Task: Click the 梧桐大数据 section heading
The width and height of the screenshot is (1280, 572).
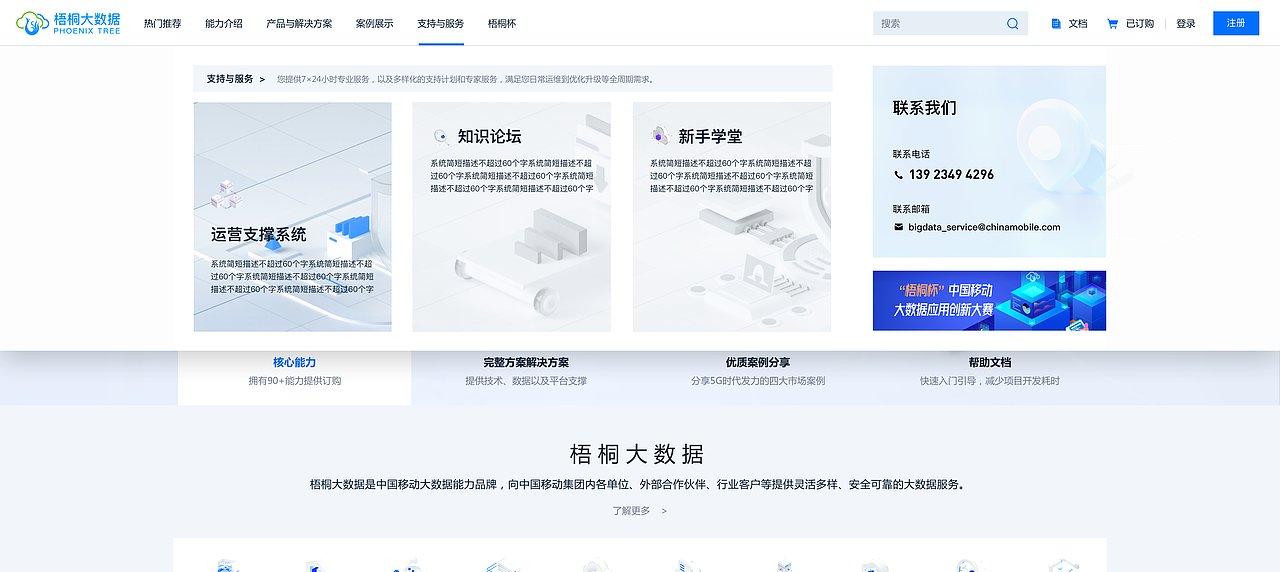Action: pyautogui.click(x=638, y=455)
